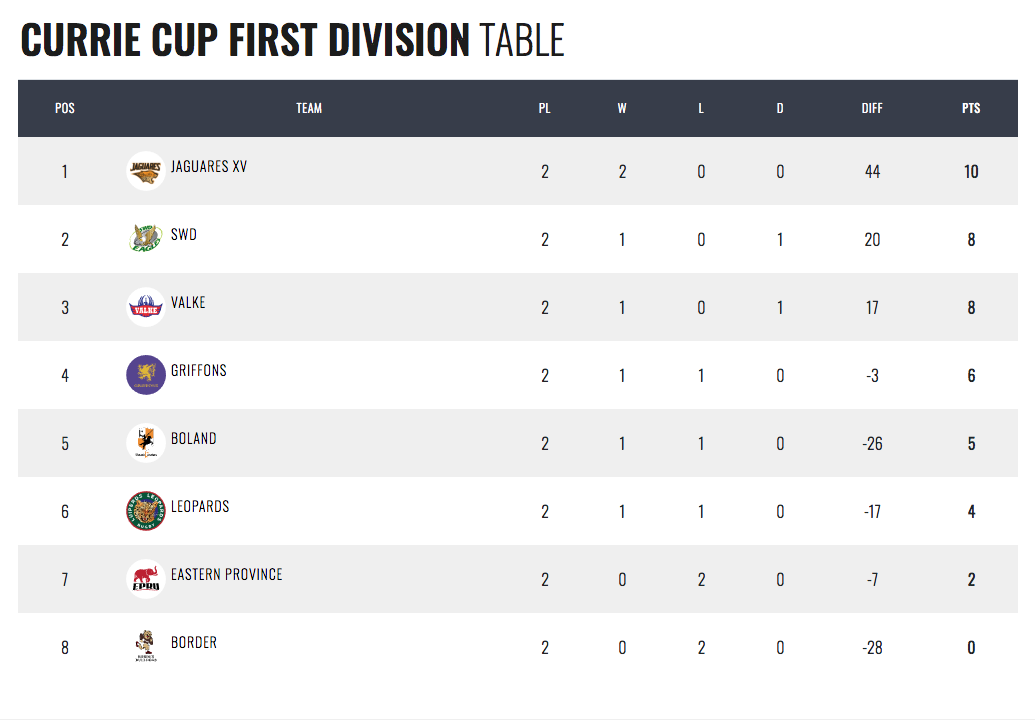Click the TEAM column header

click(309, 108)
